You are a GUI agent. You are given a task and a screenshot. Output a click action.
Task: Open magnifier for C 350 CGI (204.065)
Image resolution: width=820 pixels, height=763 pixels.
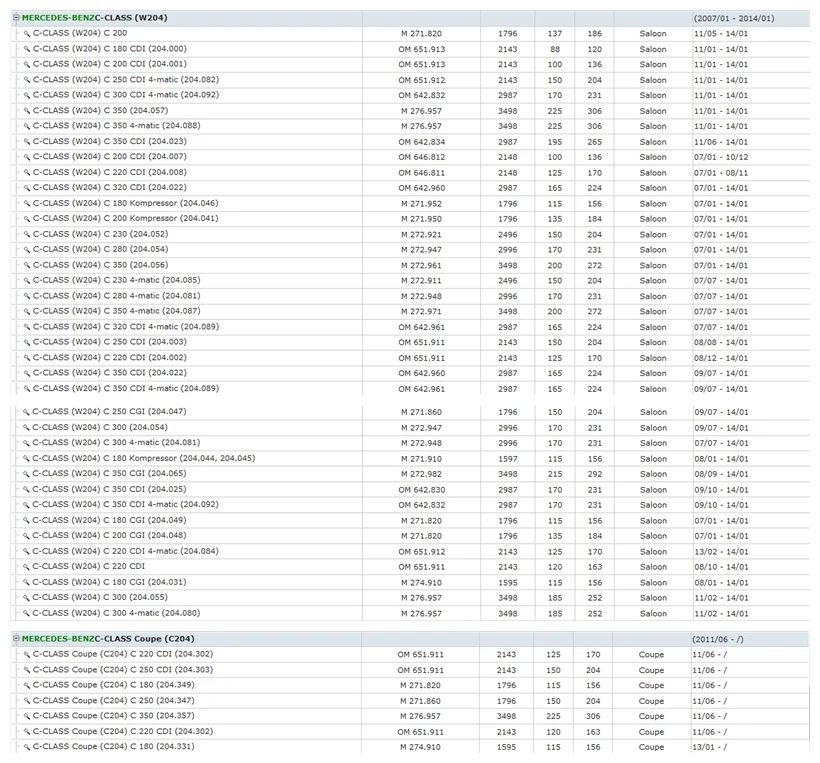26,474
